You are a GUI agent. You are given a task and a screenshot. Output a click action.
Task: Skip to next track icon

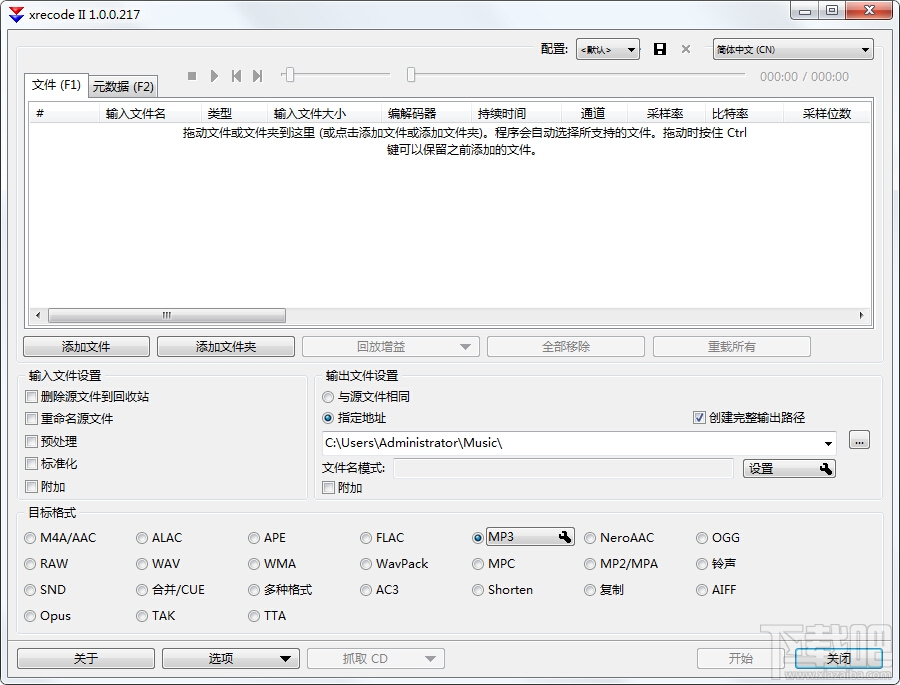258,75
